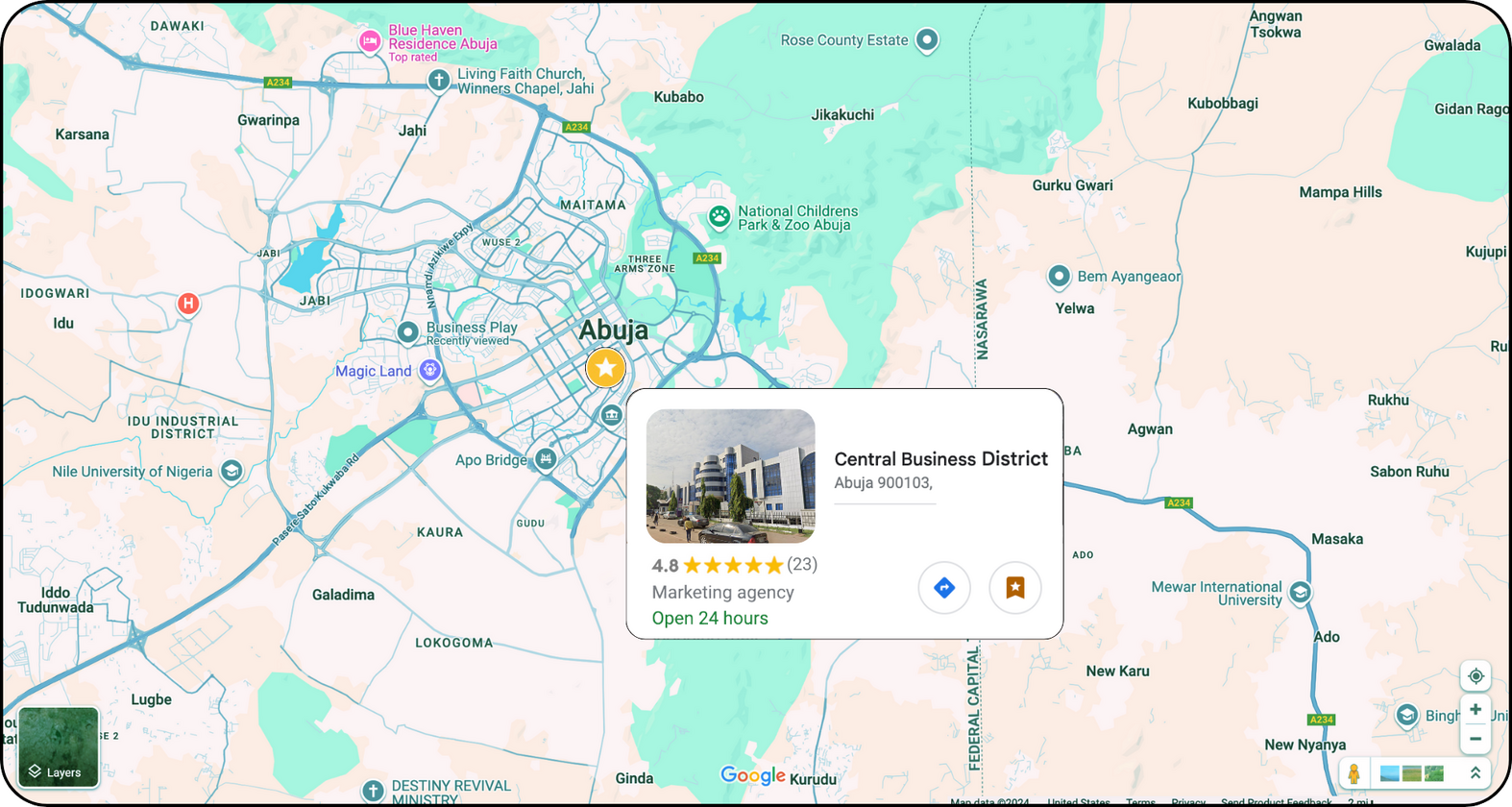Open the Privacy link in the footer
Viewport: 1512px width, 807px height.
[1187, 801]
